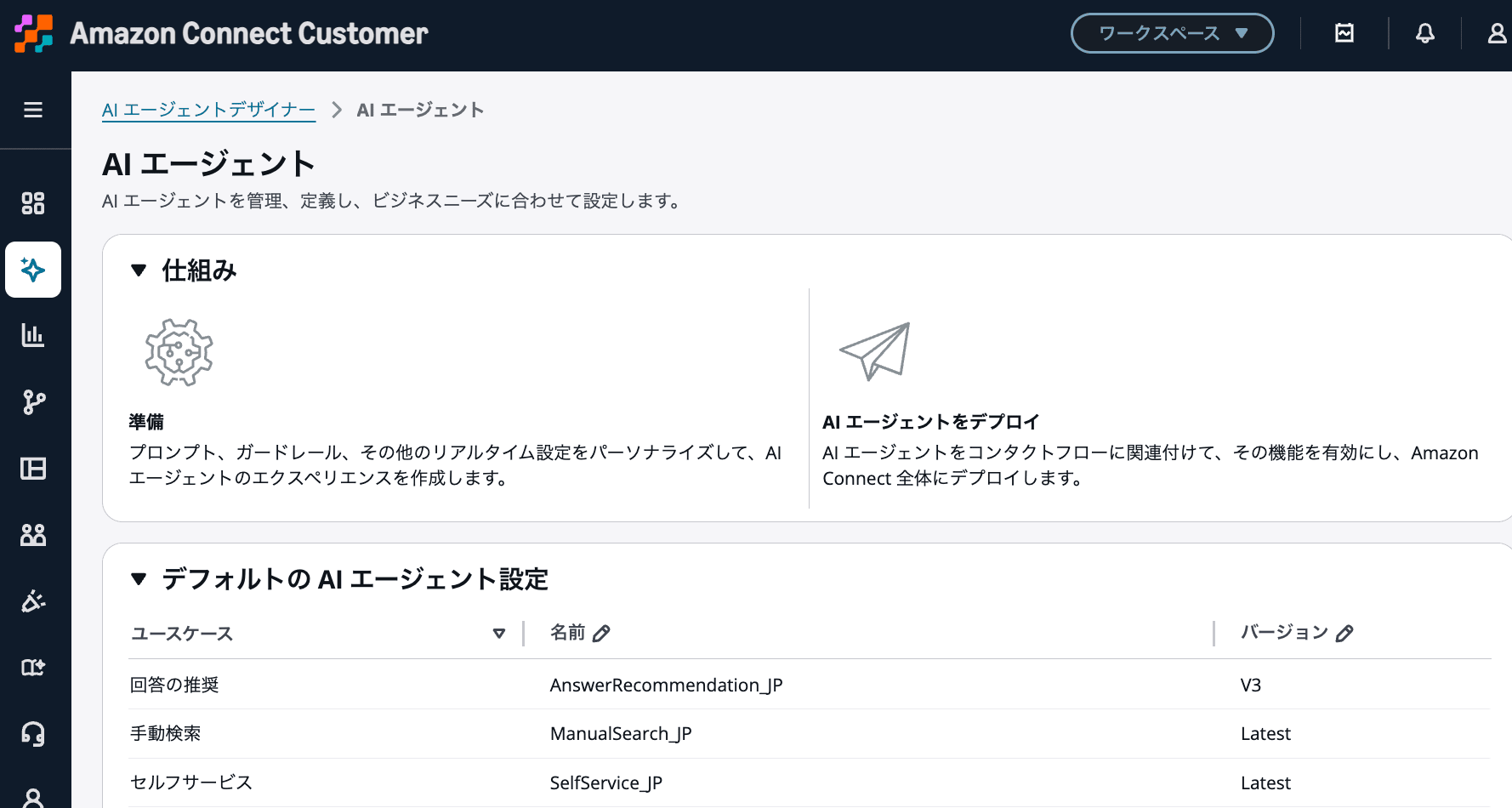The image size is (1512, 808).
Task: Click the 名前 column header
Action: [568, 632]
